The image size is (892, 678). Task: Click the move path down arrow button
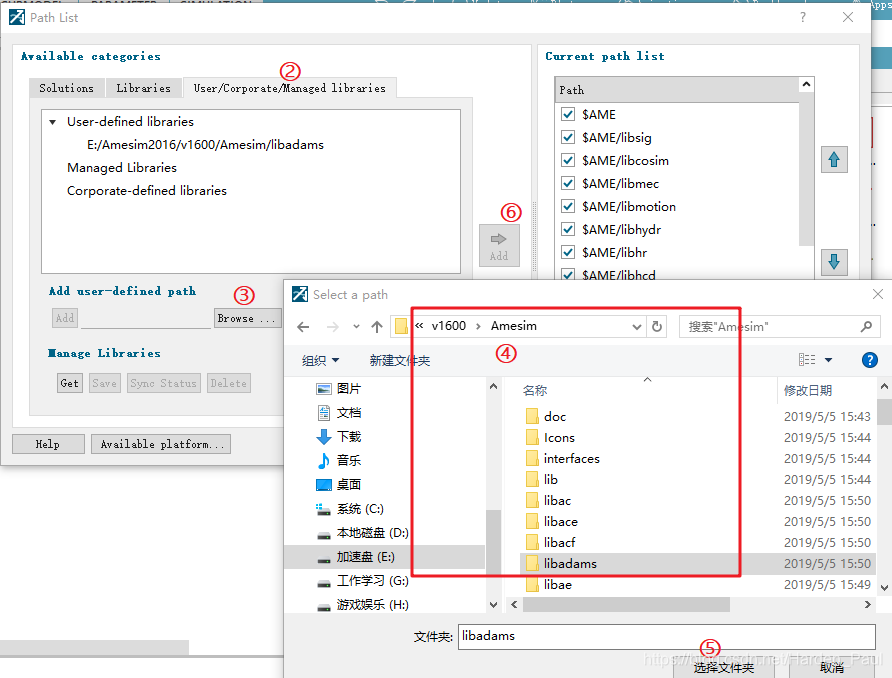pos(834,262)
